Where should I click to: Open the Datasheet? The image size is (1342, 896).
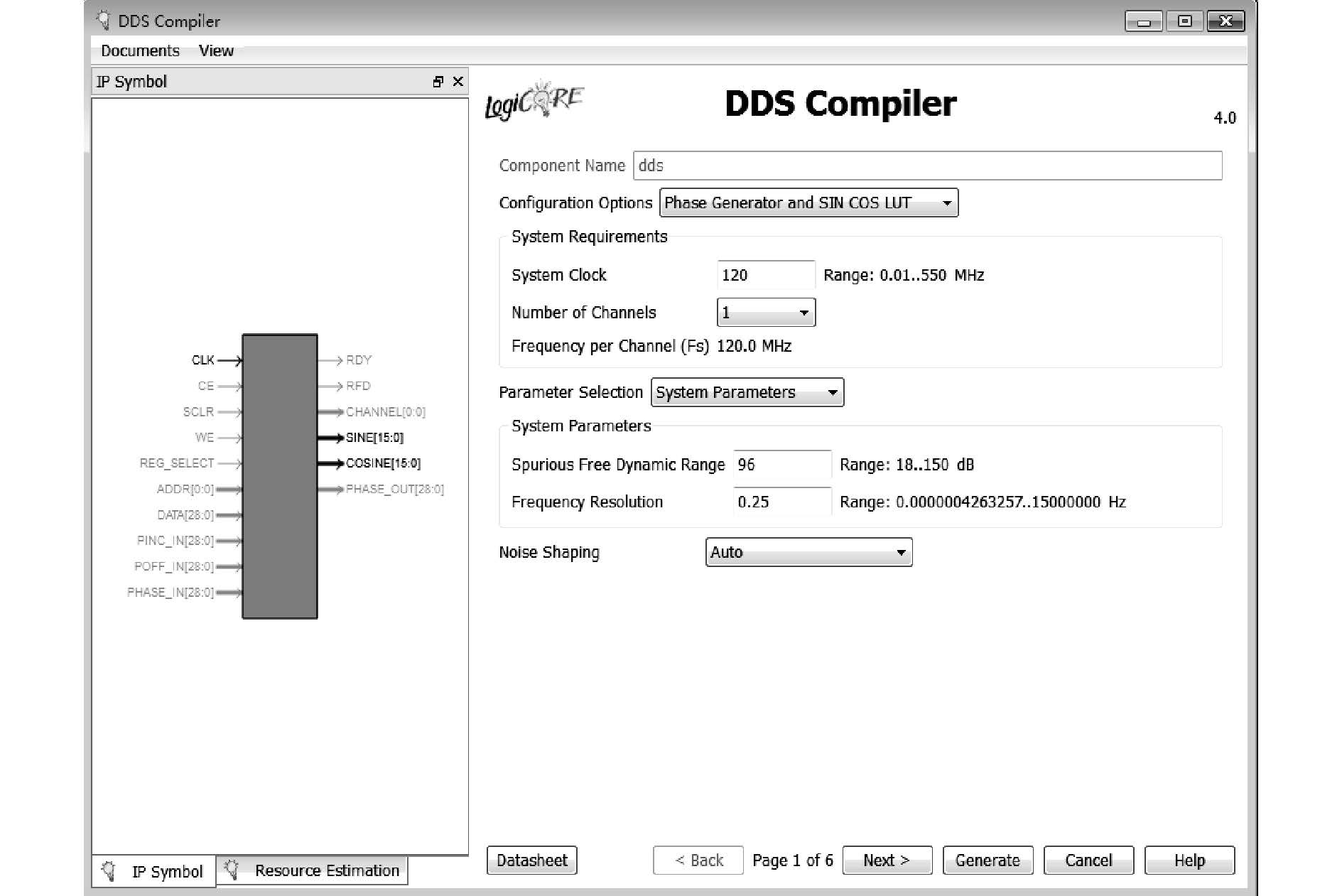531,860
